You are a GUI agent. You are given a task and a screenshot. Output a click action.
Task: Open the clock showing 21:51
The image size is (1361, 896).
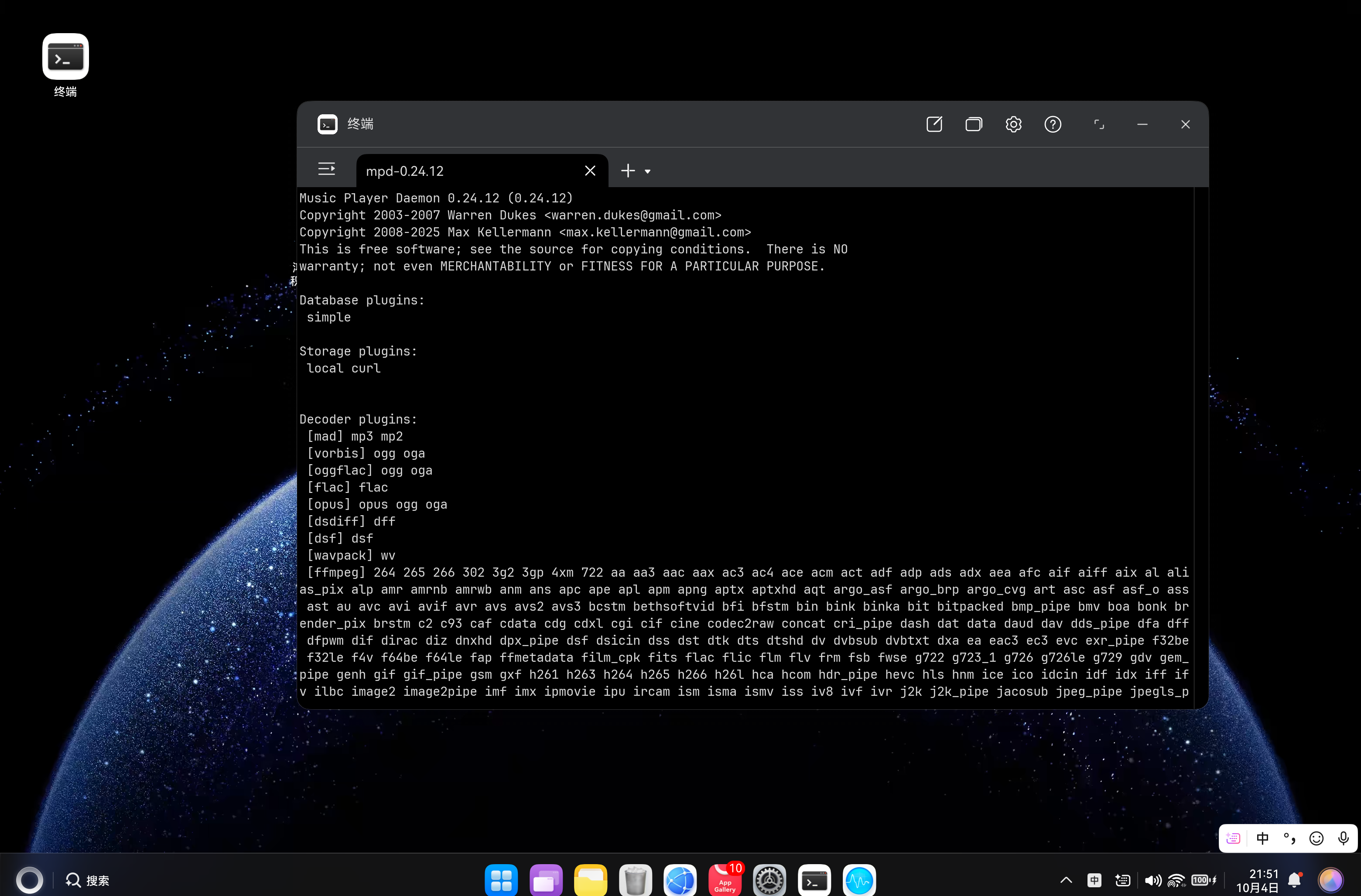click(1257, 881)
